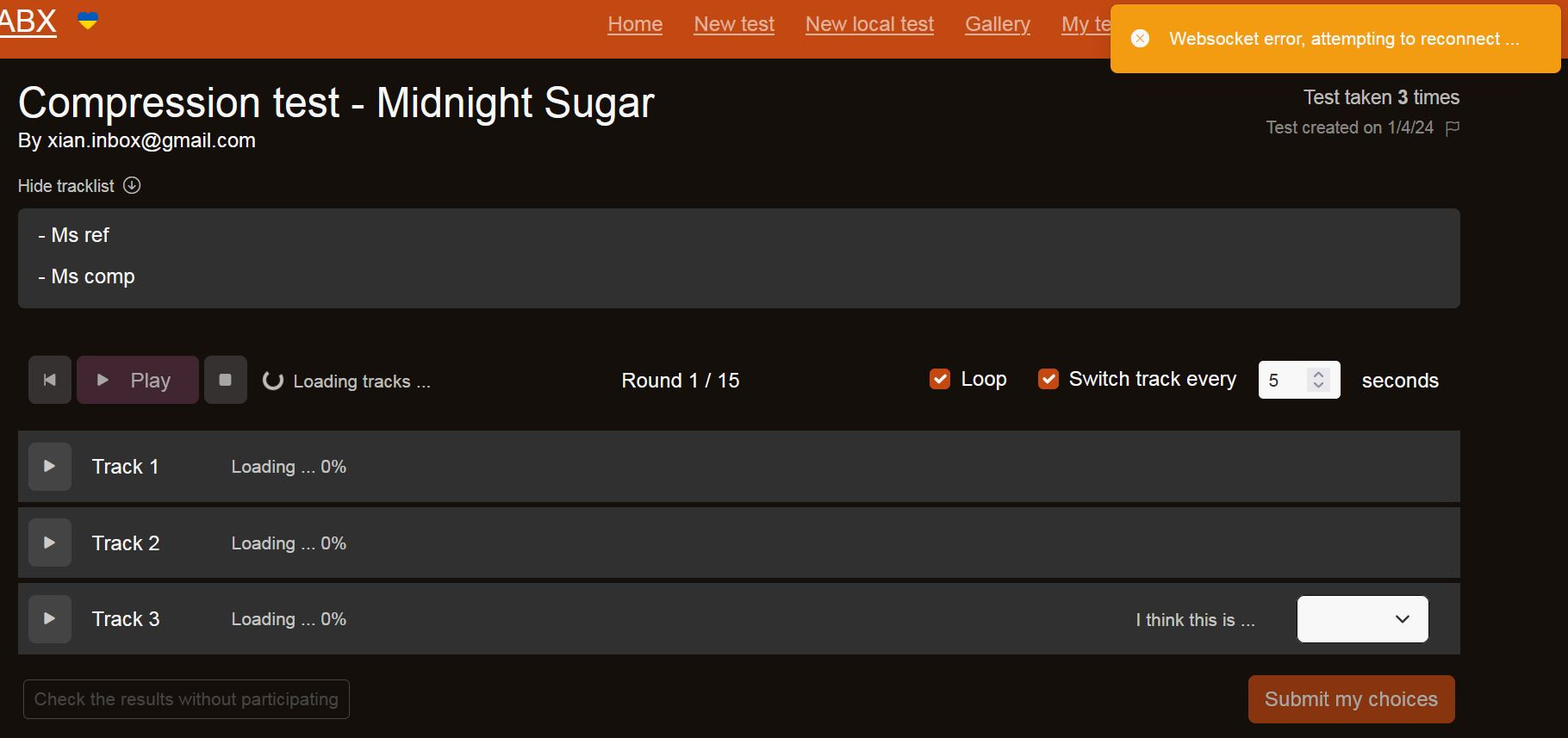Image resolution: width=1568 pixels, height=738 pixels.
Task: Play Track 1 individually
Action: [50, 467]
